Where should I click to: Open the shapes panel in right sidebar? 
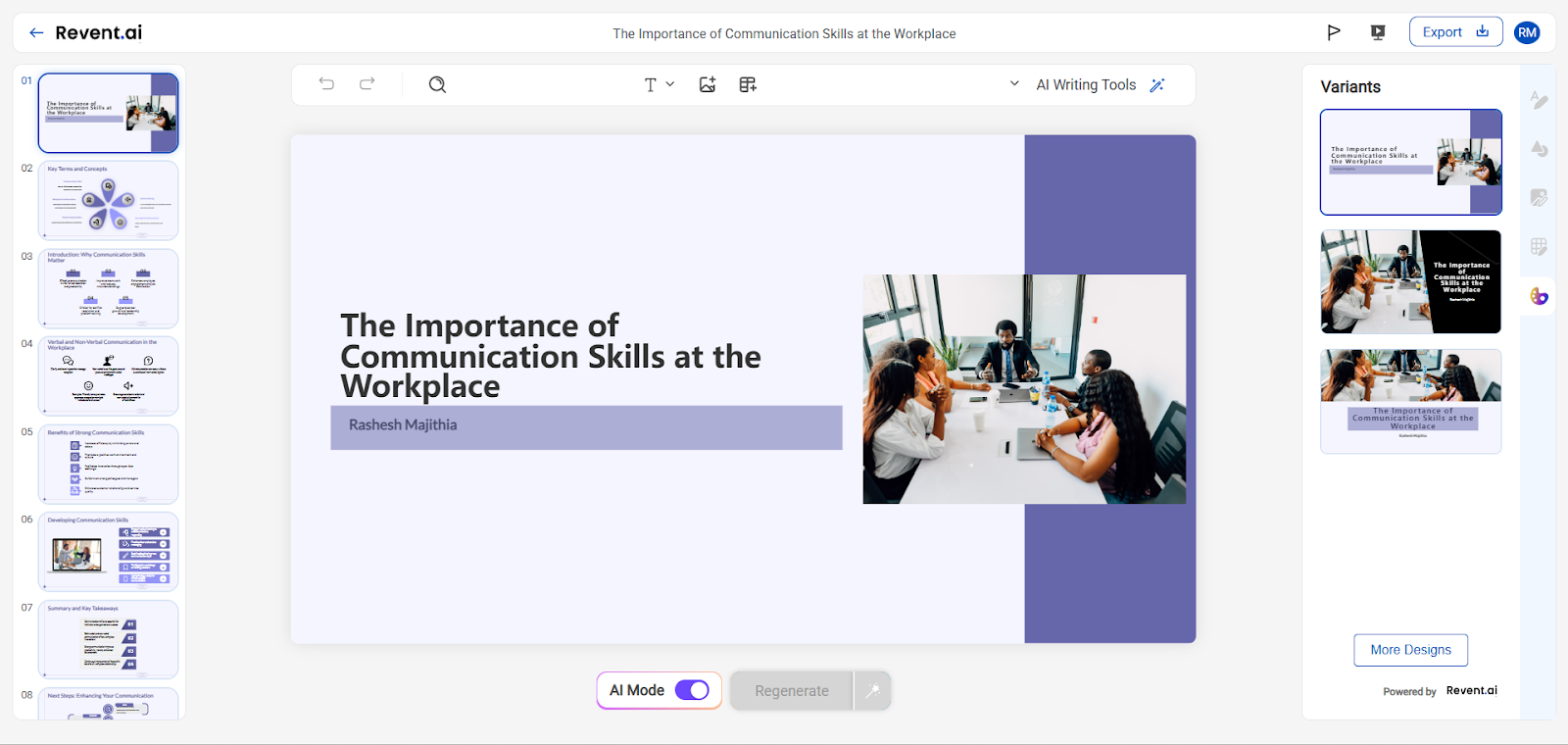pos(1540,149)
